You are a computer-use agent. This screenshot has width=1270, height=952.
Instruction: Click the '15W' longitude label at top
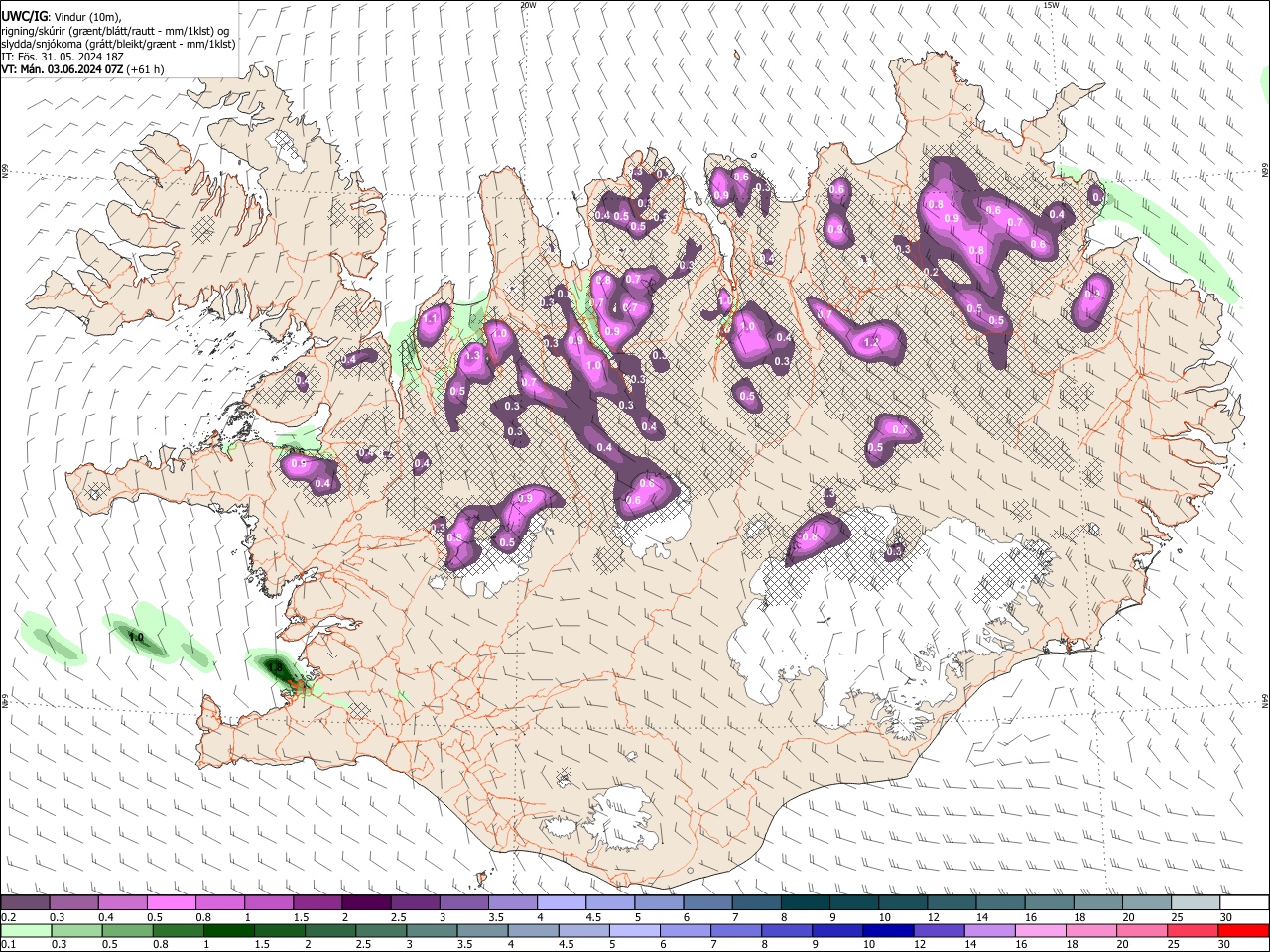click(1051, 5)
